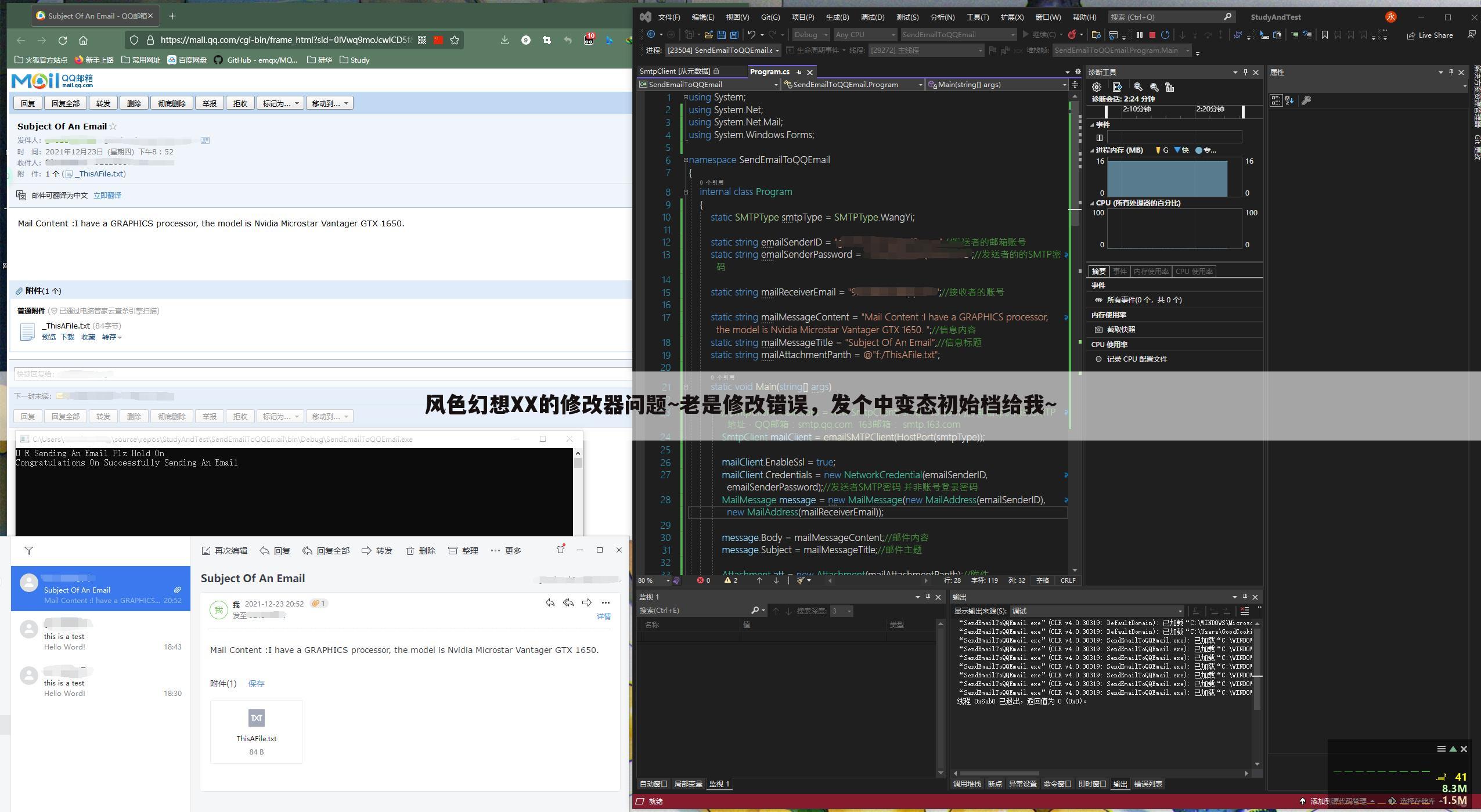Star the Subject Of An Email message
The height and width of the screenshot is (812, 1481).
pos(113,126)
